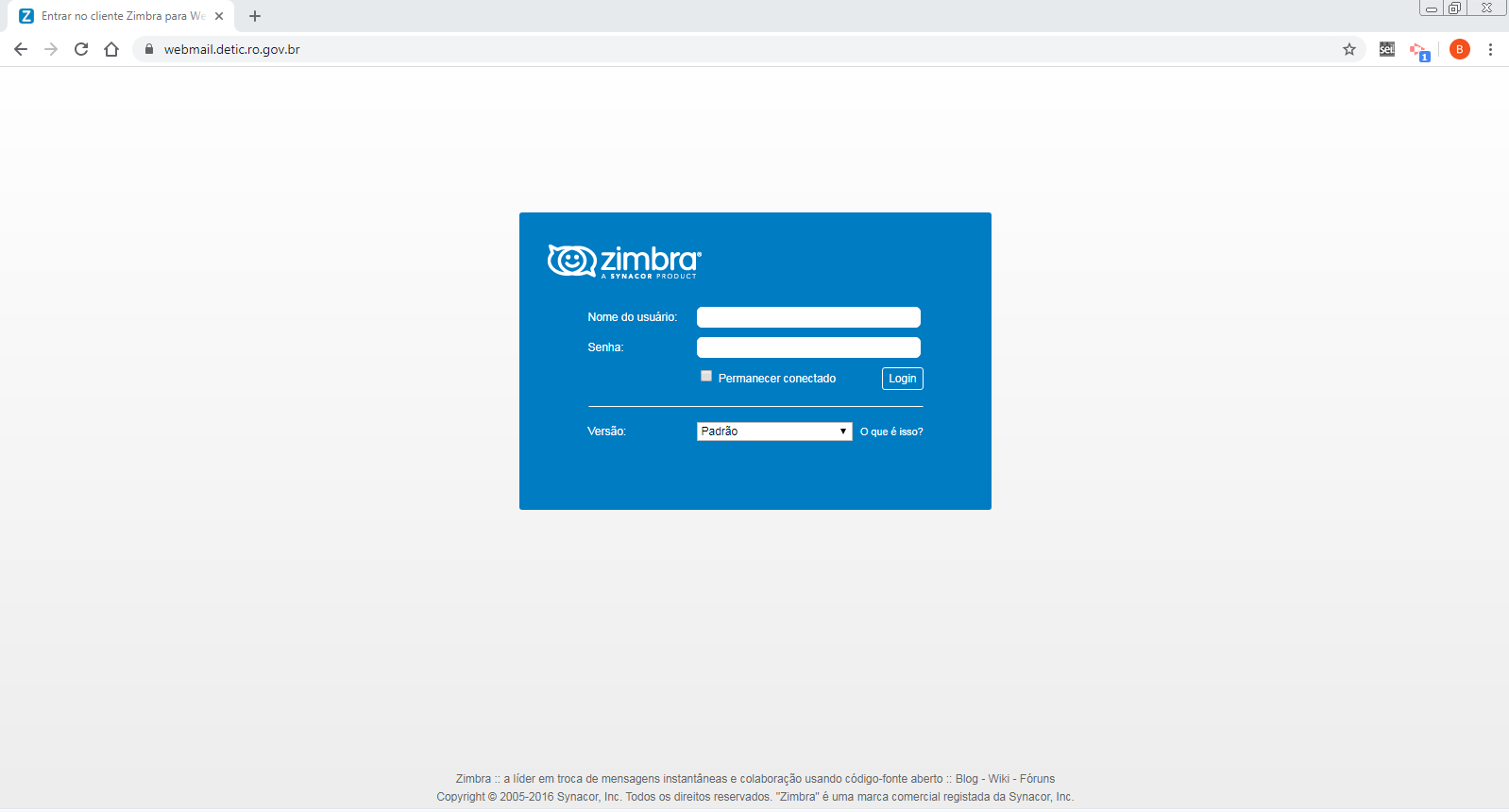Open the browser home page
Image resolution: width=1509 pixels, height=812 pixels.
[111, 49]
